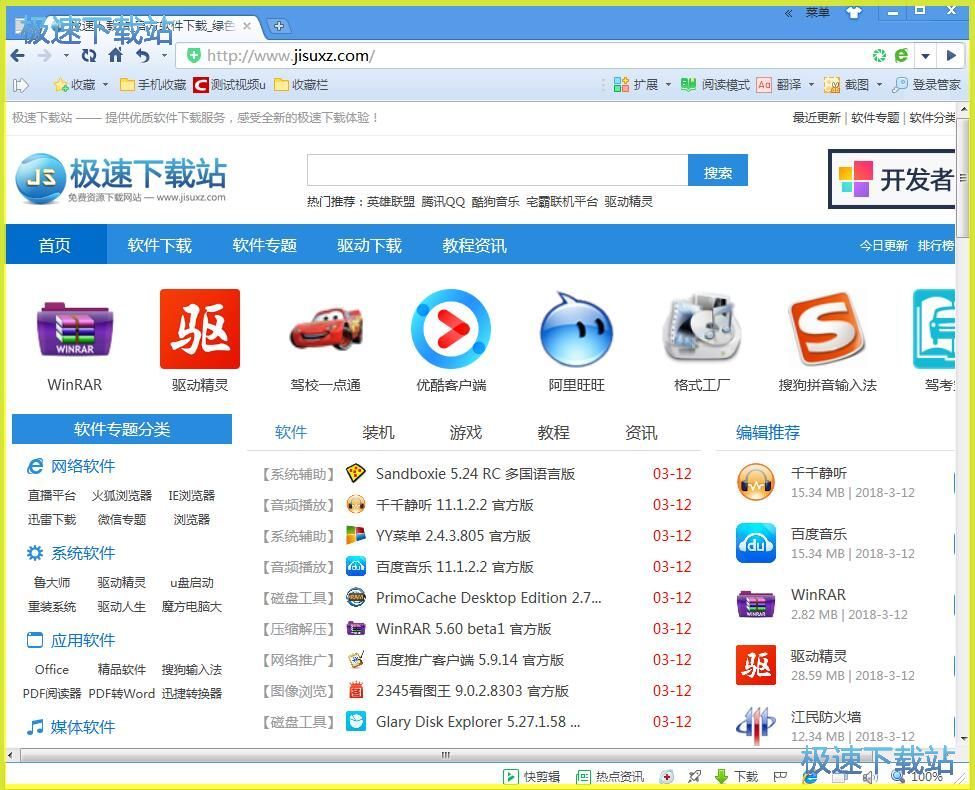Toggle 阅读模式 reading mode
975x790 pixels.
pos(715,85)
